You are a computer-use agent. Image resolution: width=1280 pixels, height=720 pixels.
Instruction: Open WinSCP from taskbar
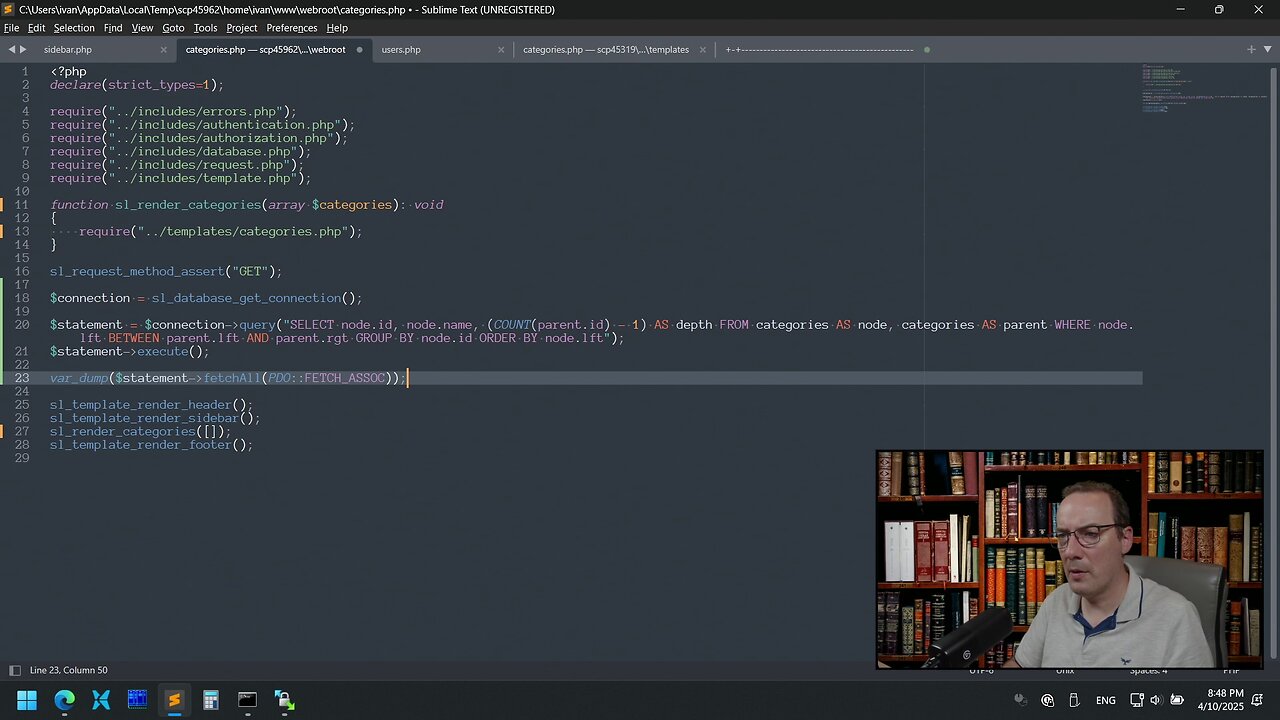point(284,700)
